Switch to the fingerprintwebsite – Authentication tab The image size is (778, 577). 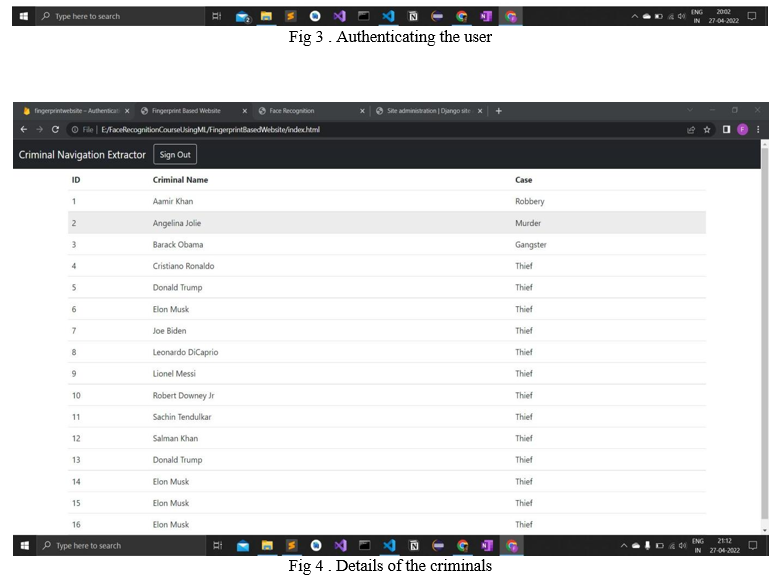(75, 111)
